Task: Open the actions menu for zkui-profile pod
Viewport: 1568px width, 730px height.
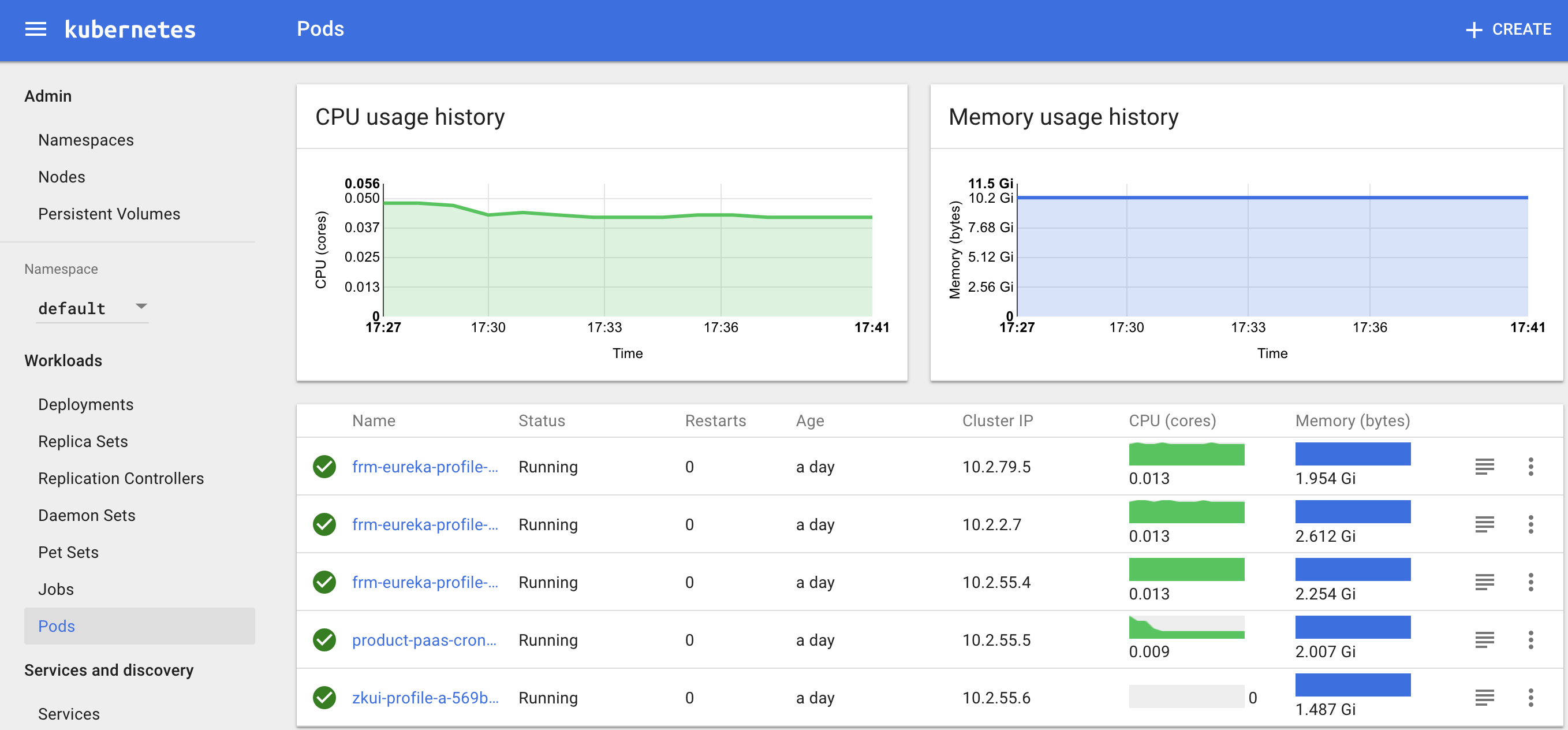Action: [x=1532, y=698]
